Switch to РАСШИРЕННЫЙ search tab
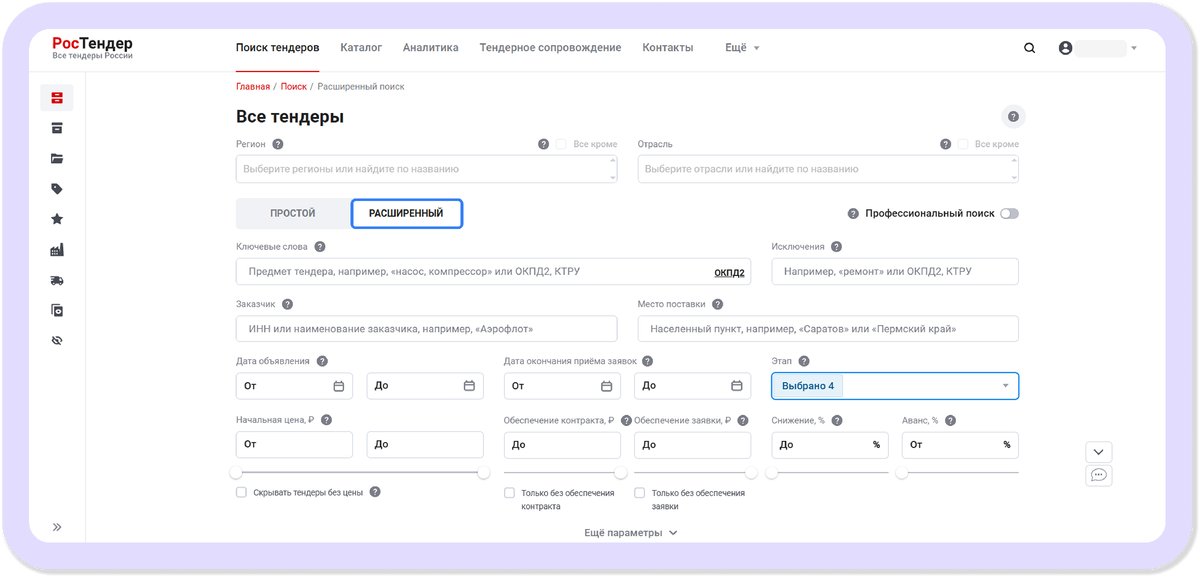Image resolution: width=1200 pixels, height=577 pixels. coord(406,213)
